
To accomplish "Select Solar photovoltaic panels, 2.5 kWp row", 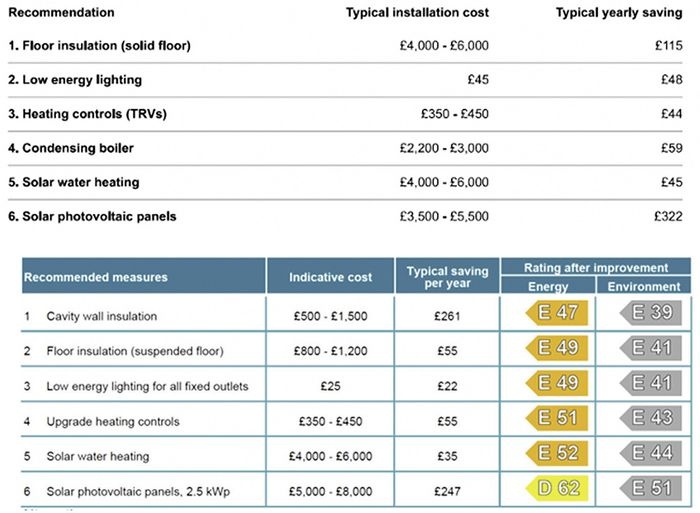I will coord(356,491).
